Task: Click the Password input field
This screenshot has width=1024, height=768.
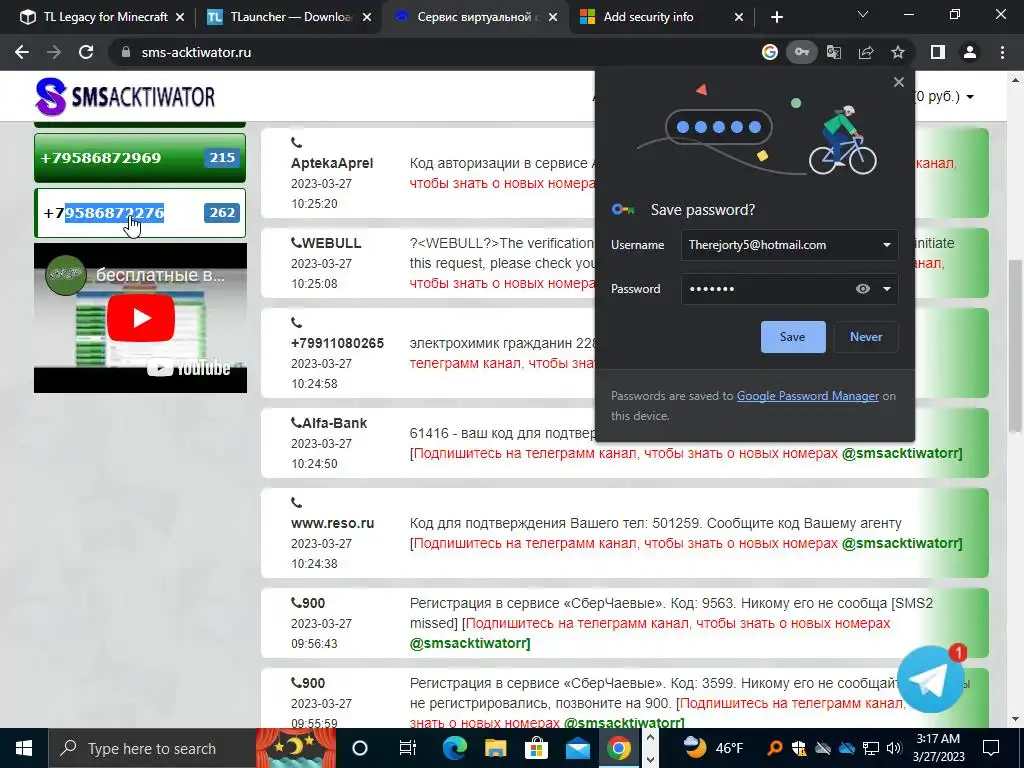Action: tap(790, 289)
